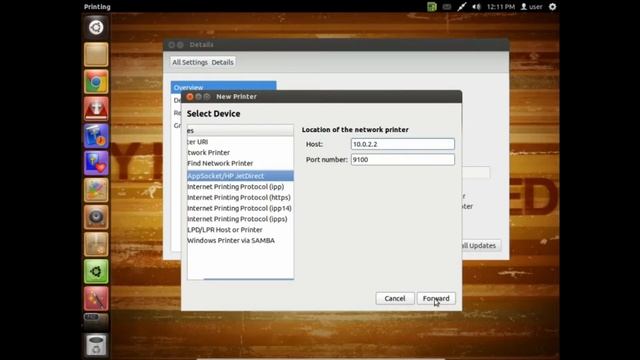640x360 pixels.
Task: Select LPD/LPR Host or Printer
Action: click(240, 230)
